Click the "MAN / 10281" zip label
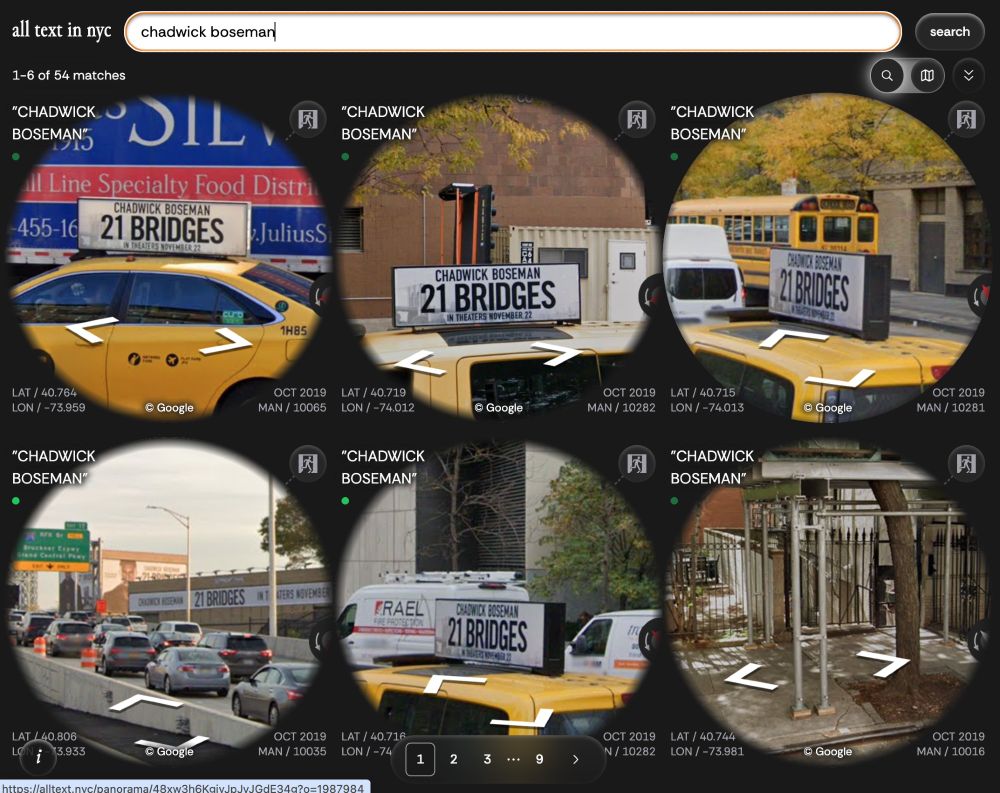 click(x=950, y=408)
